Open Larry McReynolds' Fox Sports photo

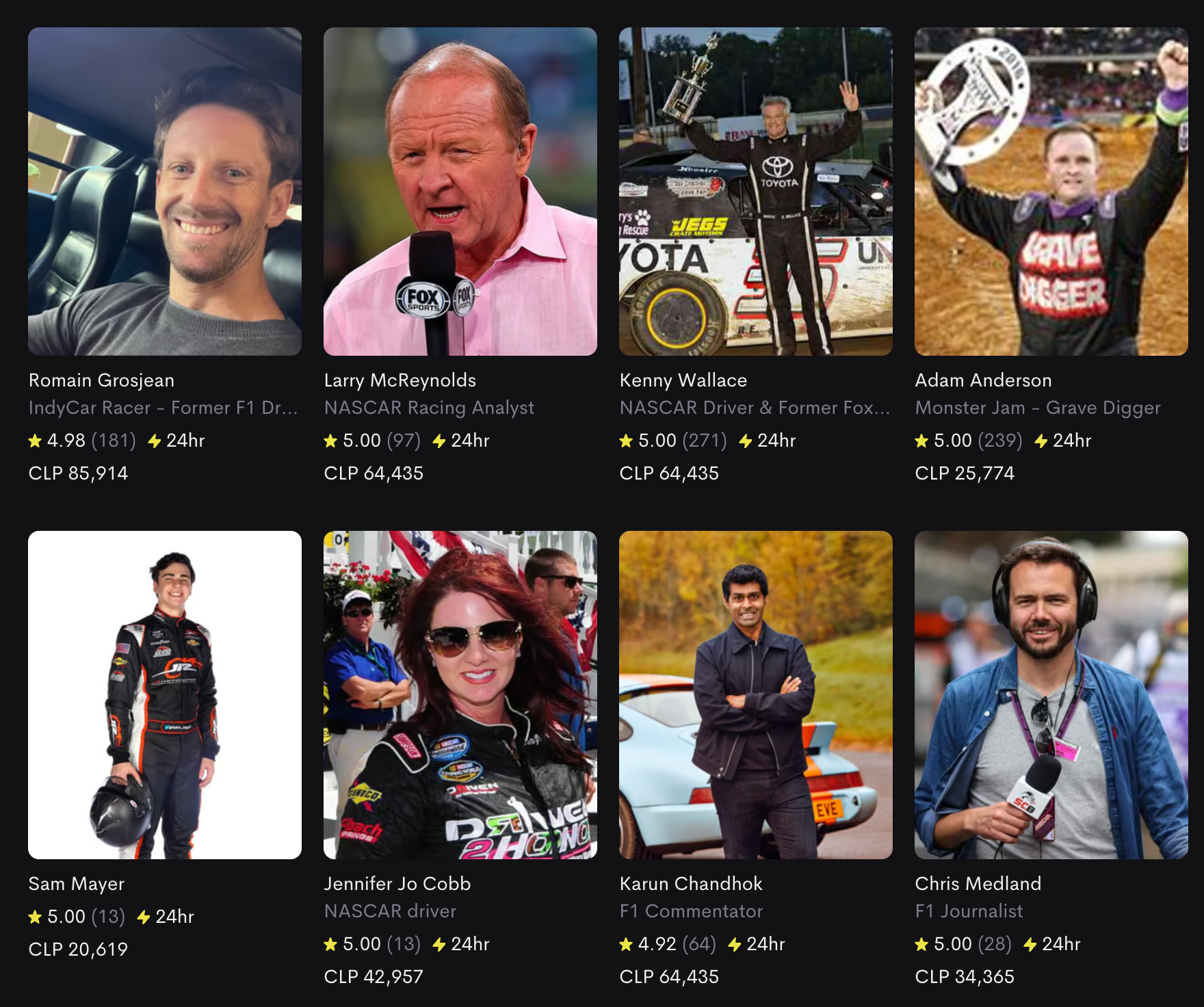pyautogui.click(x=460, y=192)
